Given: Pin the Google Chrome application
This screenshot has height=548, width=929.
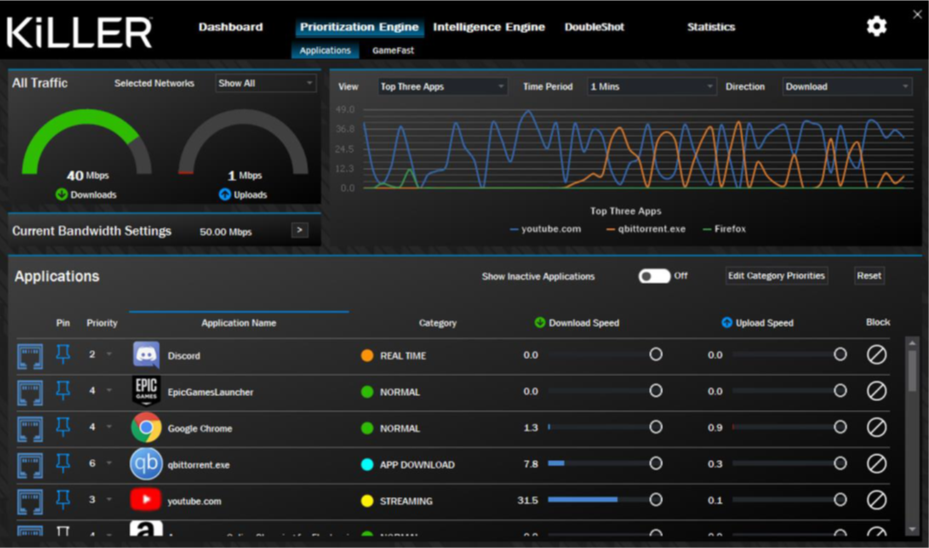Looking at the screenshot, I should [63, 427].
